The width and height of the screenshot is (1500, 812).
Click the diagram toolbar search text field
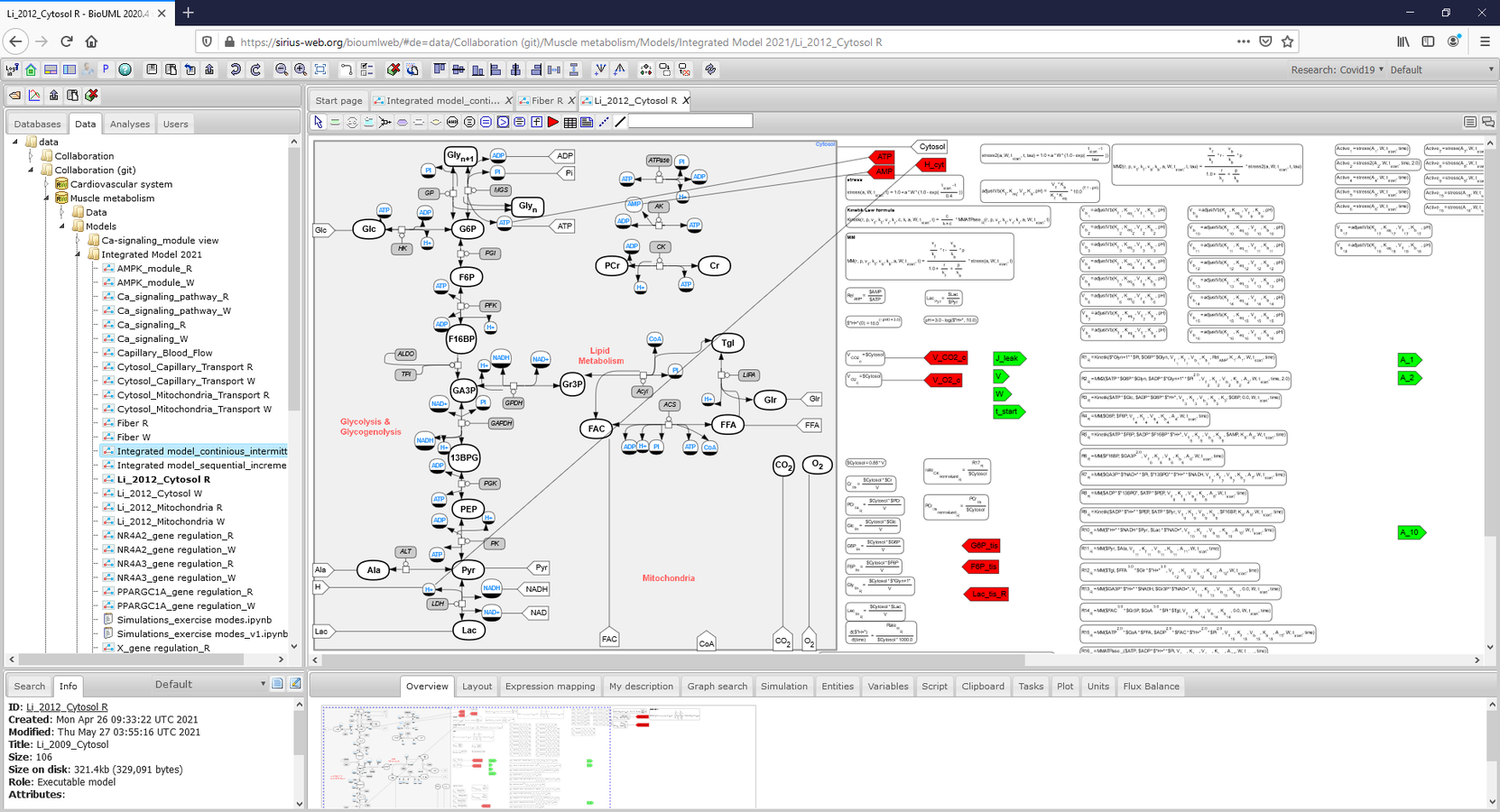tap(690, 121)
